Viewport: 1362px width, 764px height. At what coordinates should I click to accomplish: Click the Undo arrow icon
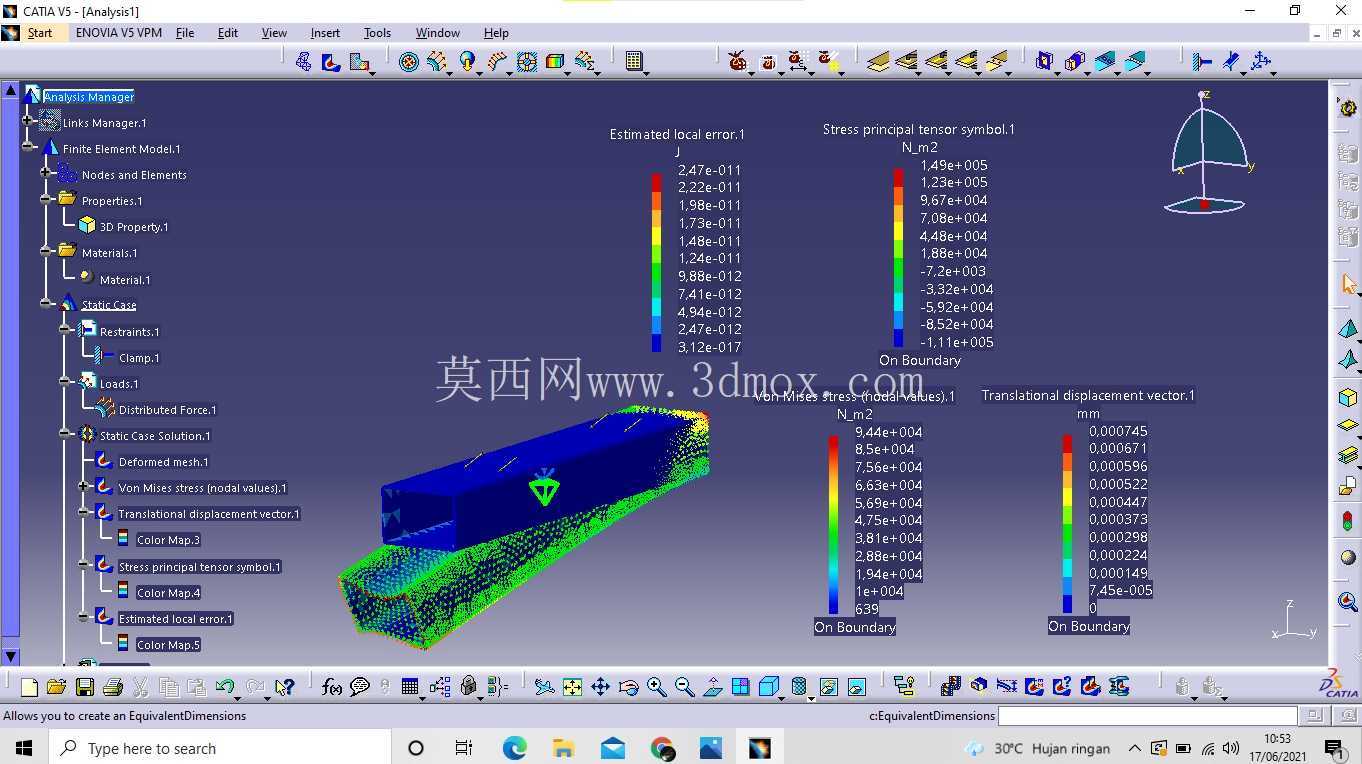click(x=225, y=687)
